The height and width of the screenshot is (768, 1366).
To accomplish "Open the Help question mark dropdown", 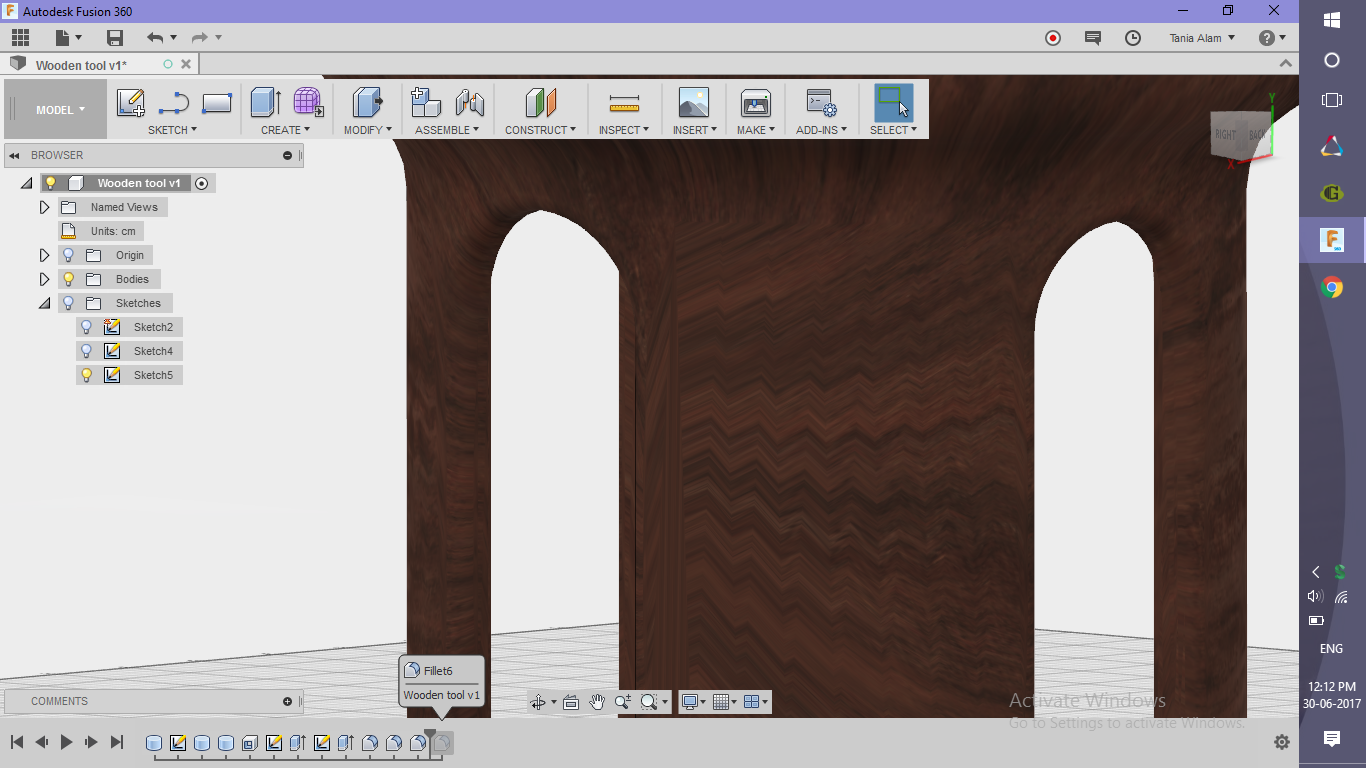I will pyautogui.click(x=1272, y=38).
